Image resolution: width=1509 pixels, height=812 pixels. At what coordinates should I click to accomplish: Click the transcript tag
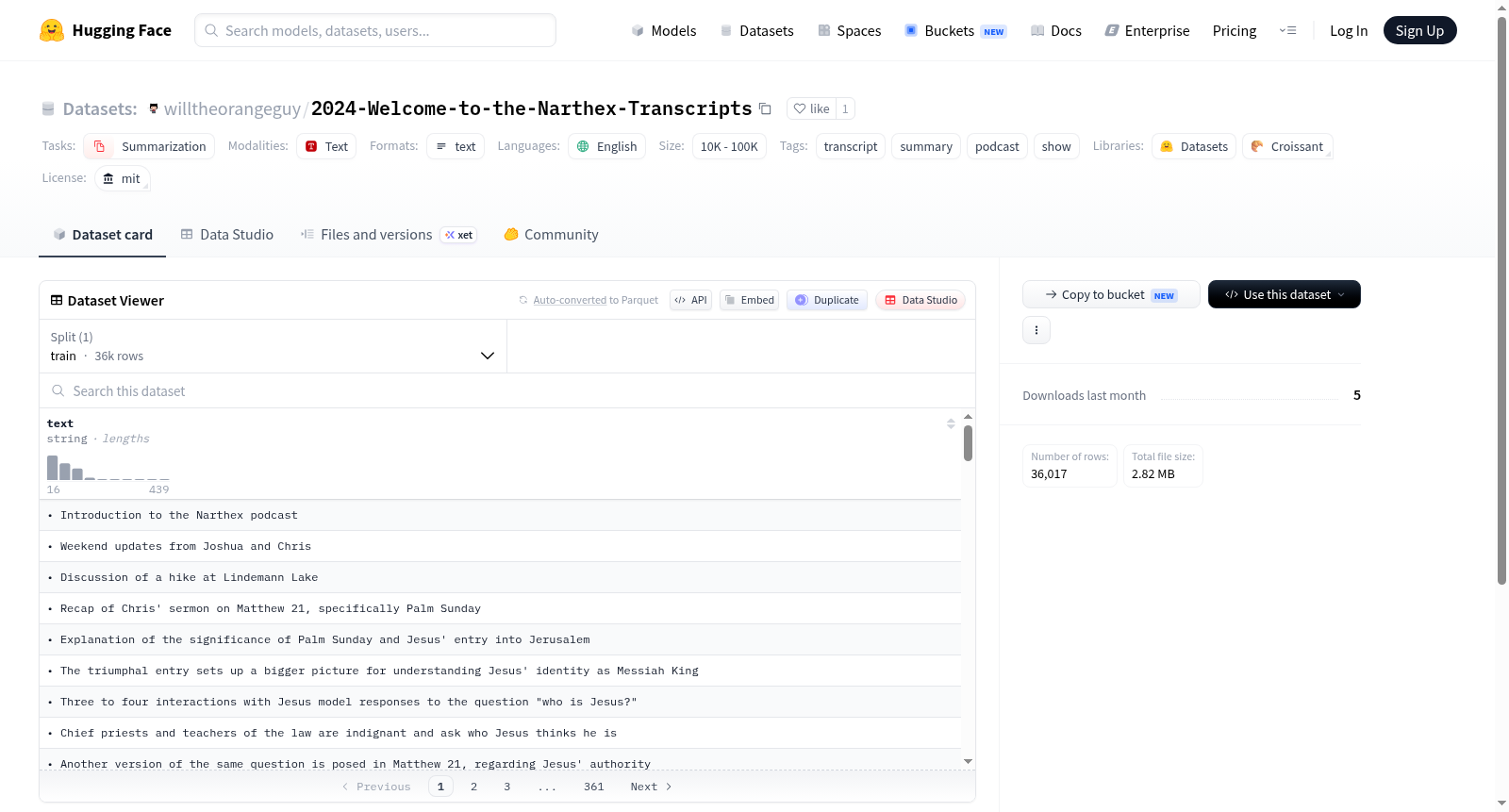click(851, 146)
